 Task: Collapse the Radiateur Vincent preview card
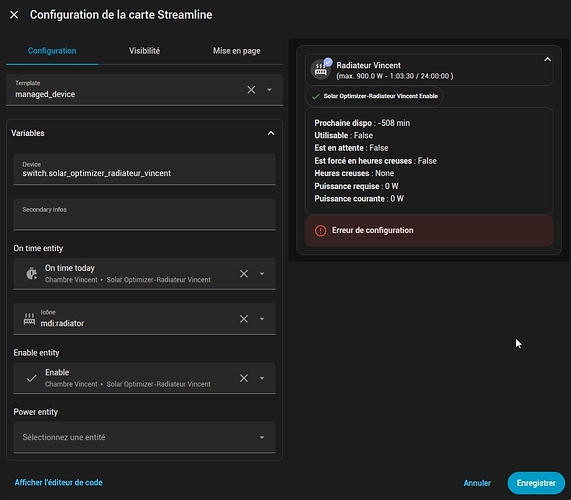(x=547, y=60)
